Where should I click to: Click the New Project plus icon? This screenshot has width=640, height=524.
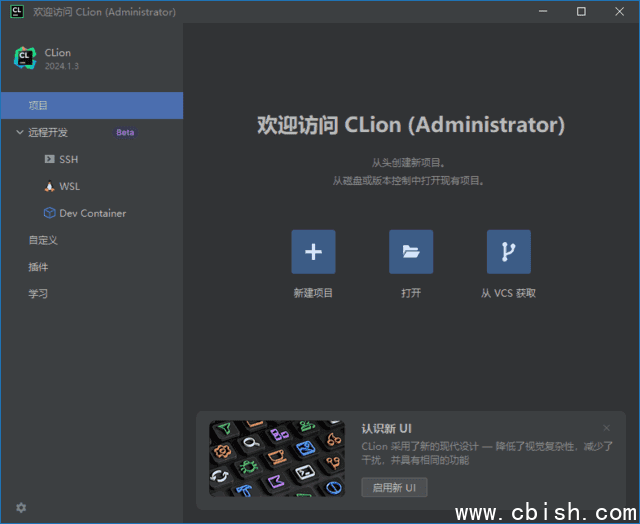313,252
